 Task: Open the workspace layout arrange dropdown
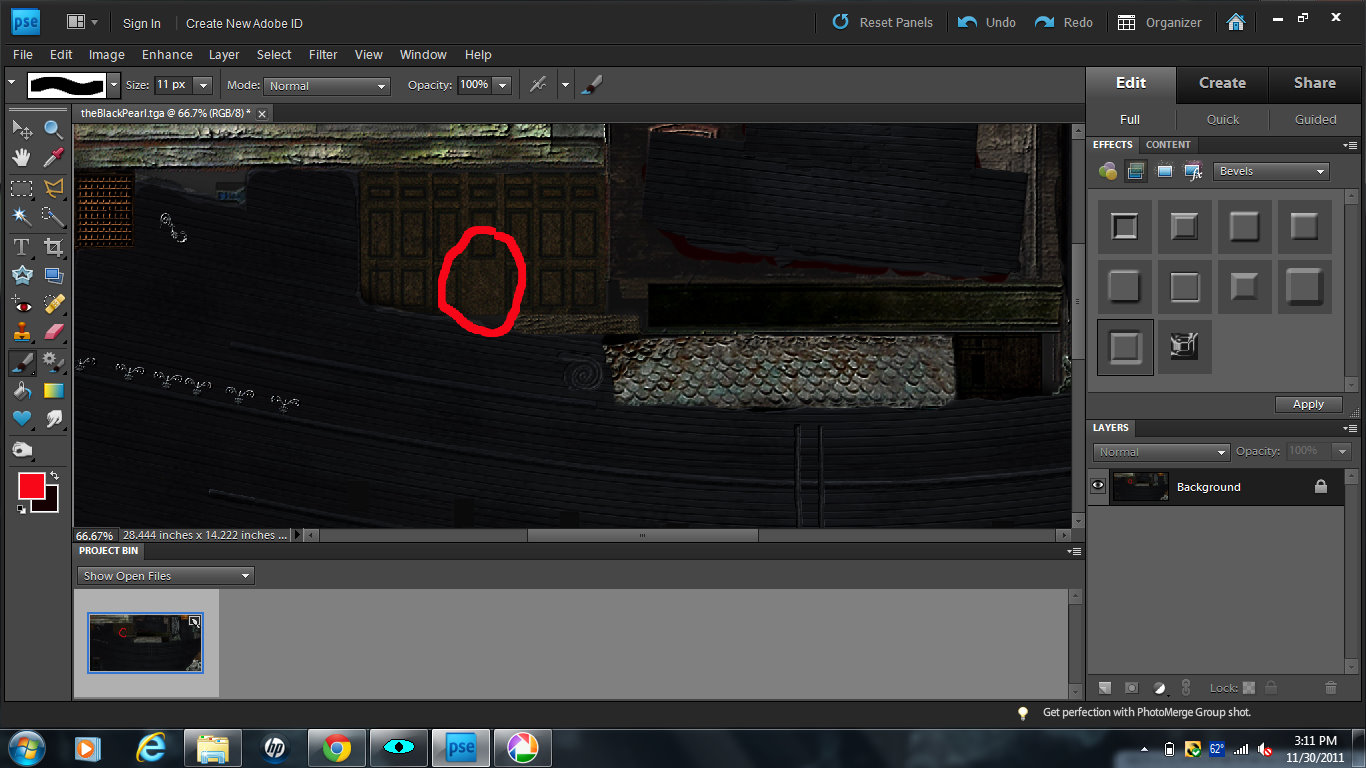click(x=83, y=22)
